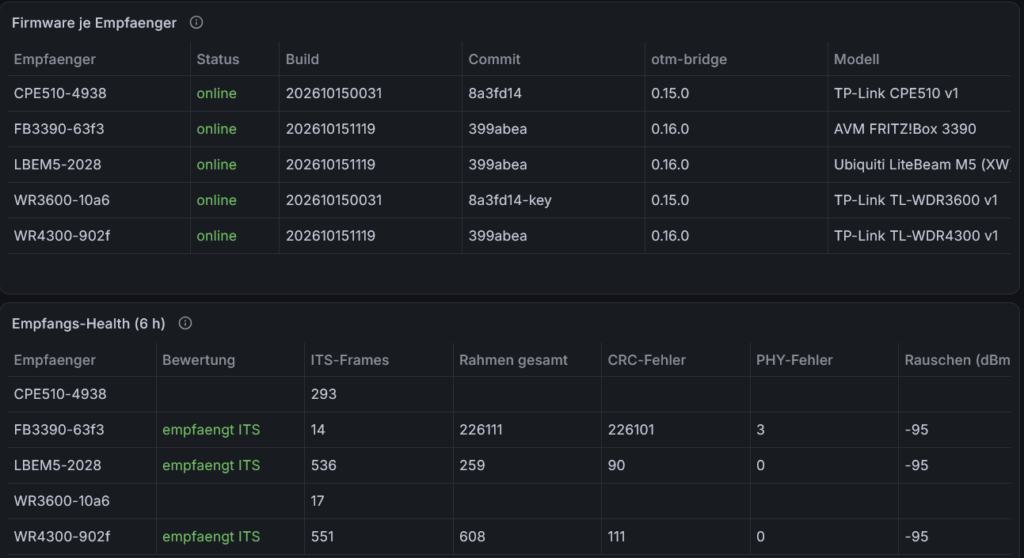Sort firmware table by Status column header
This screenshot has height=558, width=1024.
click(x=217, y=59)
